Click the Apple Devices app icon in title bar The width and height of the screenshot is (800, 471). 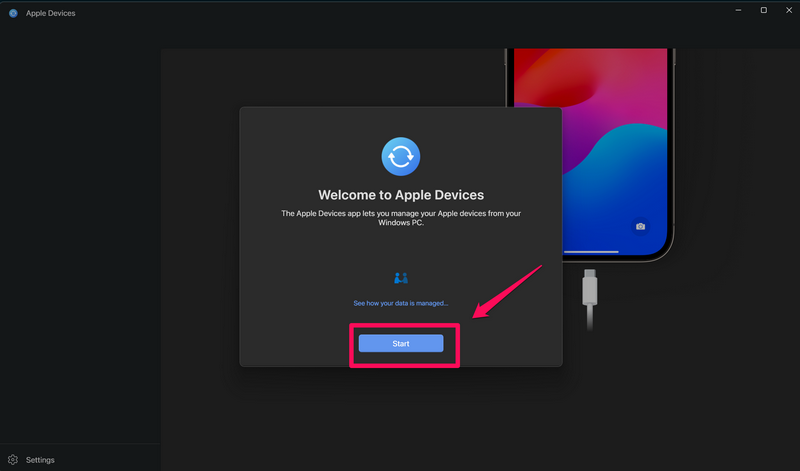click(13, 13)
